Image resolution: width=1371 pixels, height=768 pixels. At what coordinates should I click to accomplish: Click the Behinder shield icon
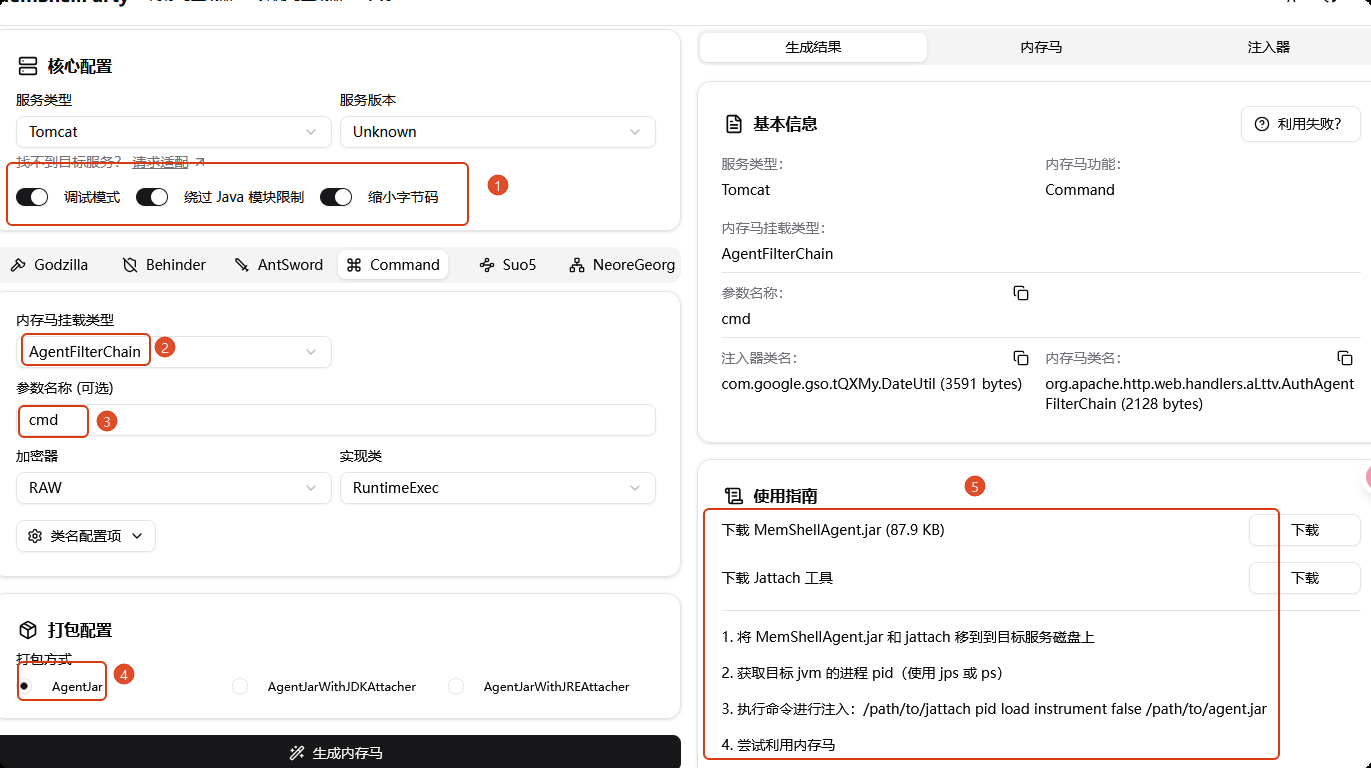pos(130,265)
